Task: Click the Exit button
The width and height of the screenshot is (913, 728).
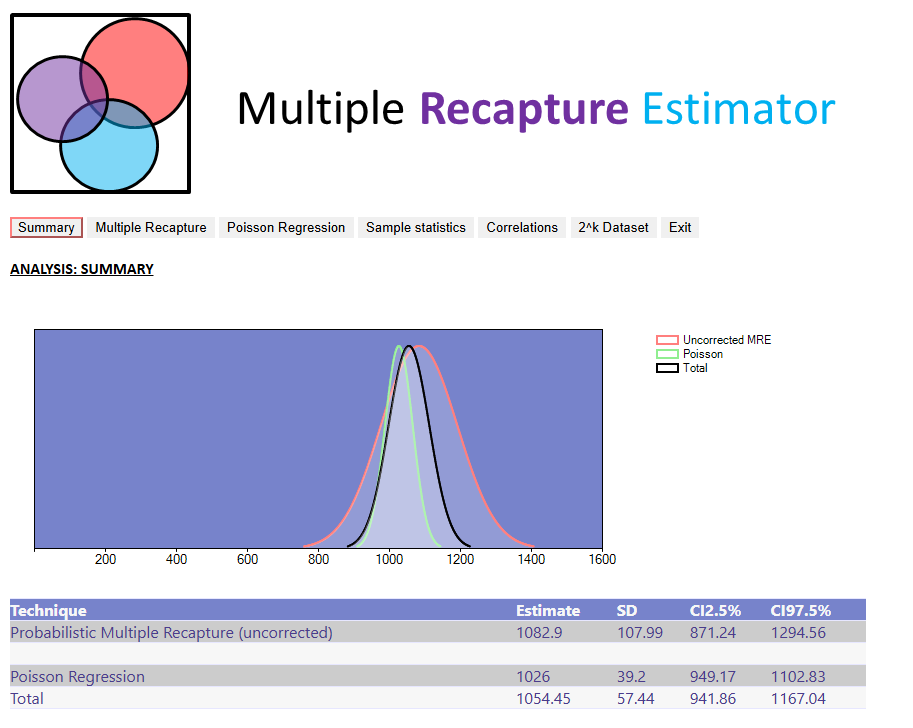Action: [x=680, y=228]
